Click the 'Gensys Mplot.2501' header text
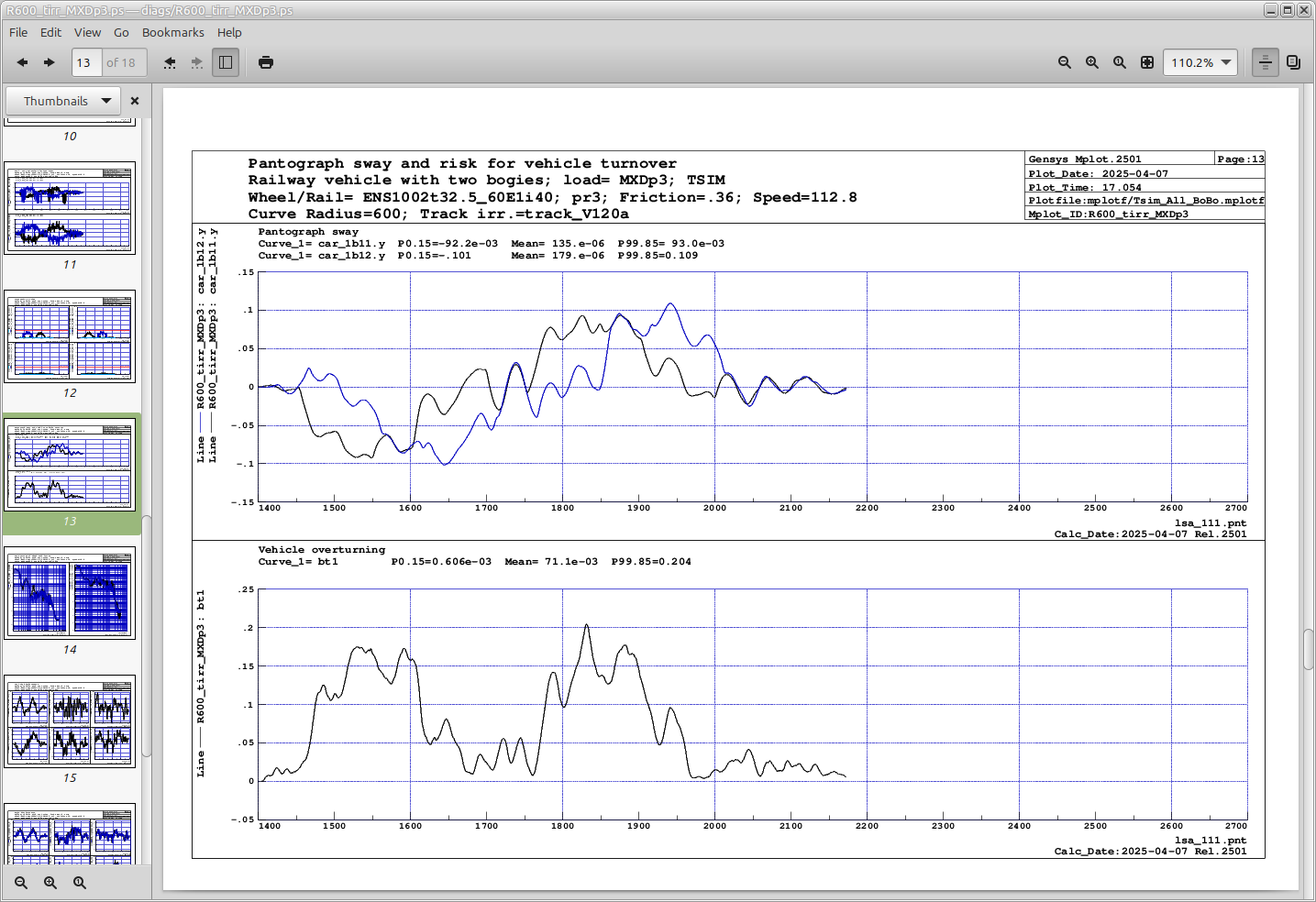The image size is (1316, 902). [x=1085, y=159]
